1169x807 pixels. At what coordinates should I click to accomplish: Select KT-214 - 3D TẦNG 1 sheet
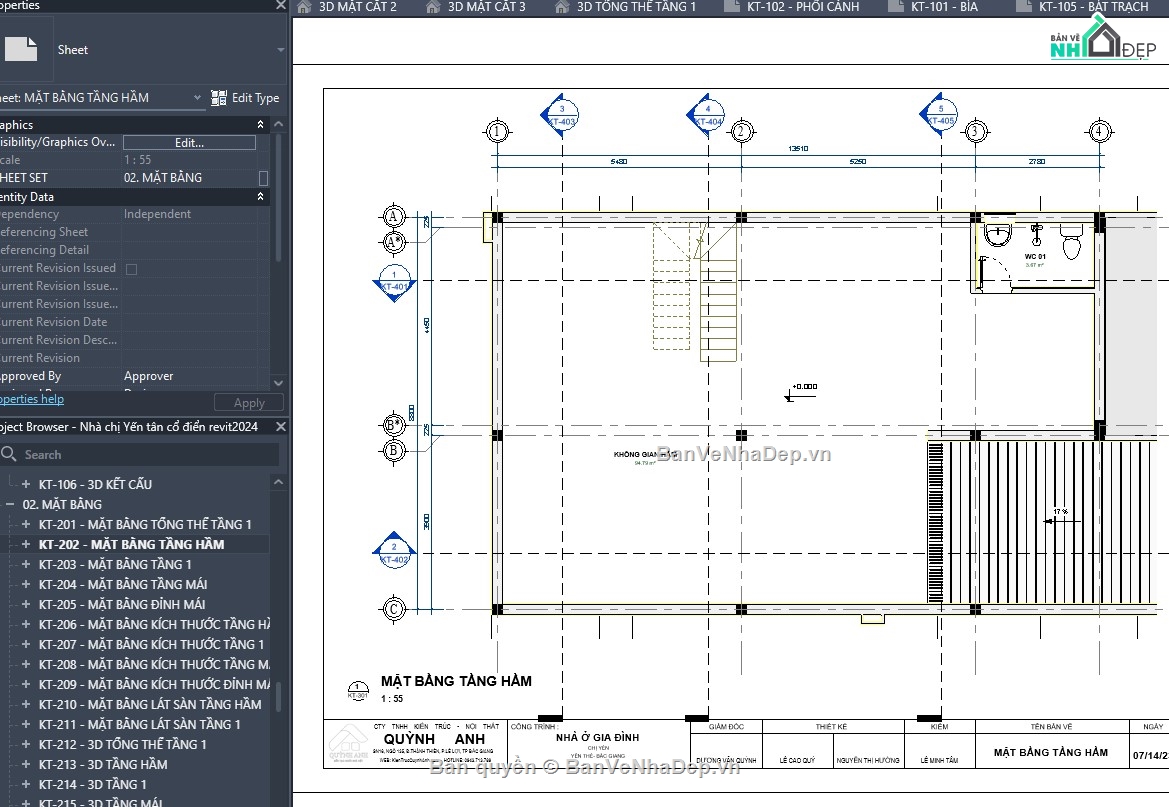tap(92, 785)
